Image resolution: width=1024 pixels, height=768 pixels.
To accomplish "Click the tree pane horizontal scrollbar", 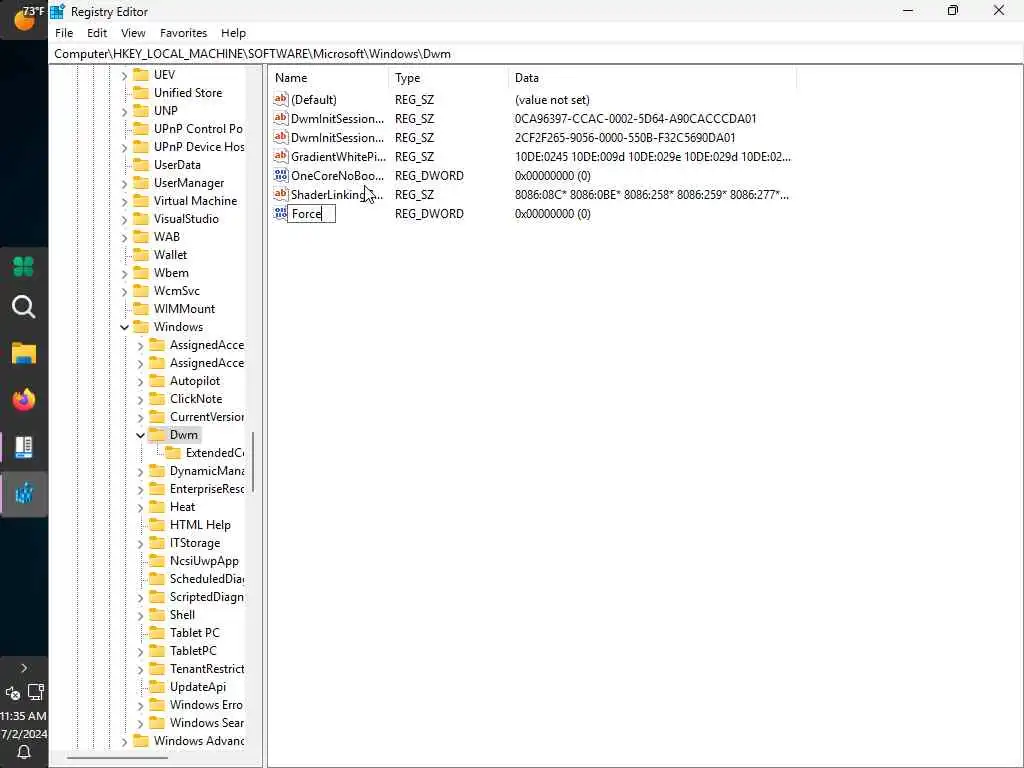I will (118, 758).
